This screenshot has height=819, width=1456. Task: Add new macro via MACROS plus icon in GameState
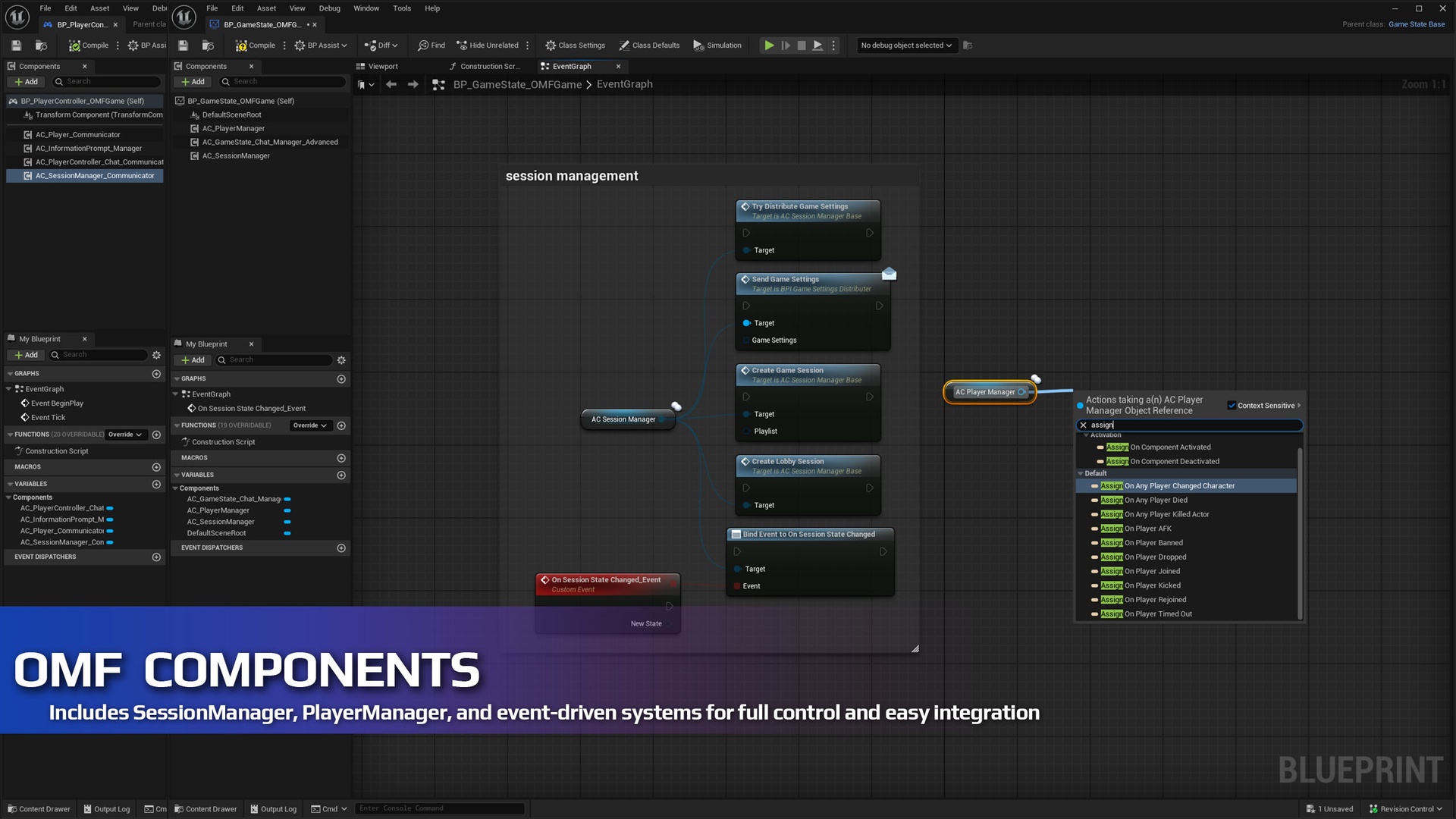click(x=341, y=458)
